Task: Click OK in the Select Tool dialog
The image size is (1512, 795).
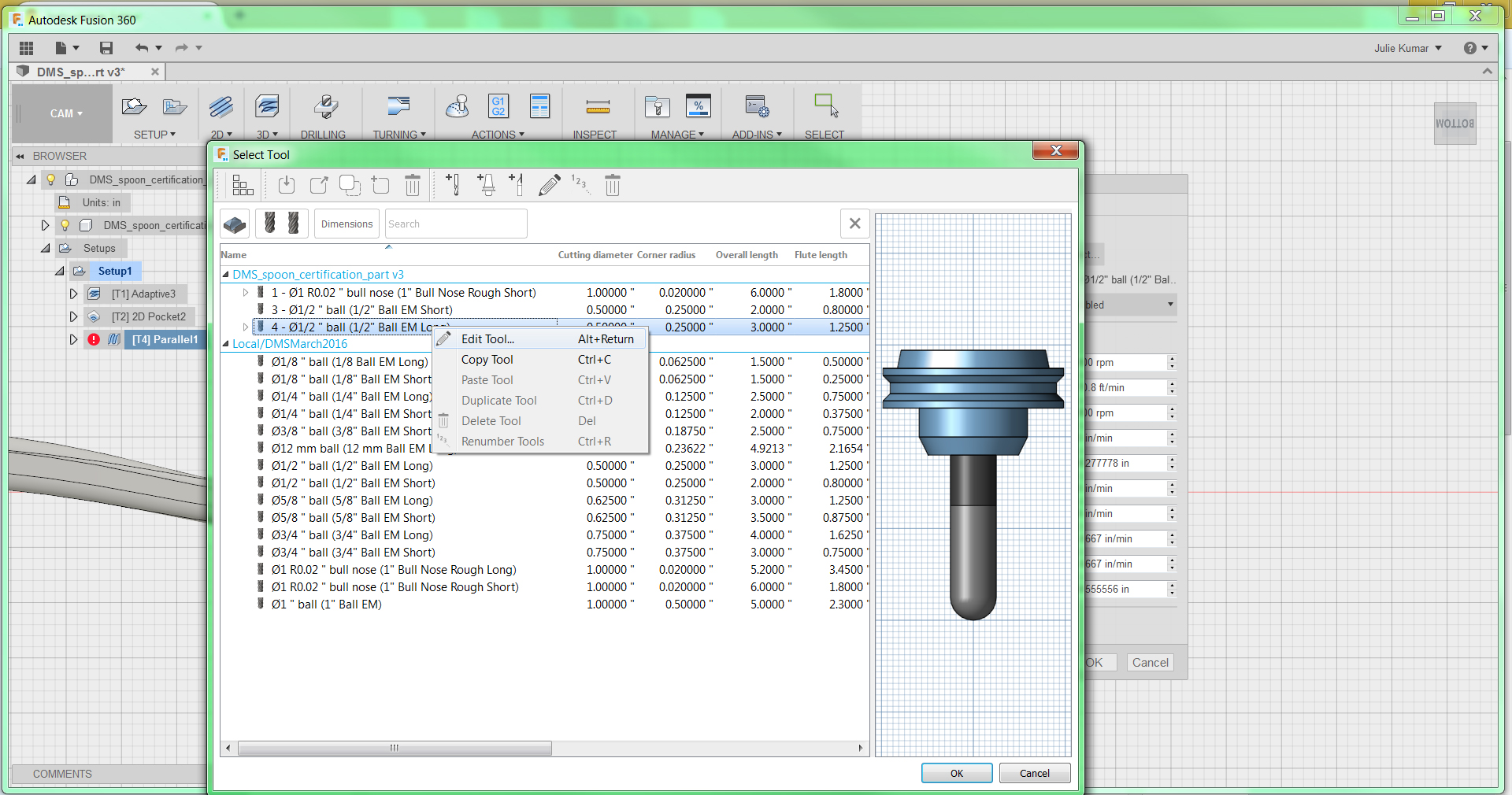Action: (x=957, y=773)
